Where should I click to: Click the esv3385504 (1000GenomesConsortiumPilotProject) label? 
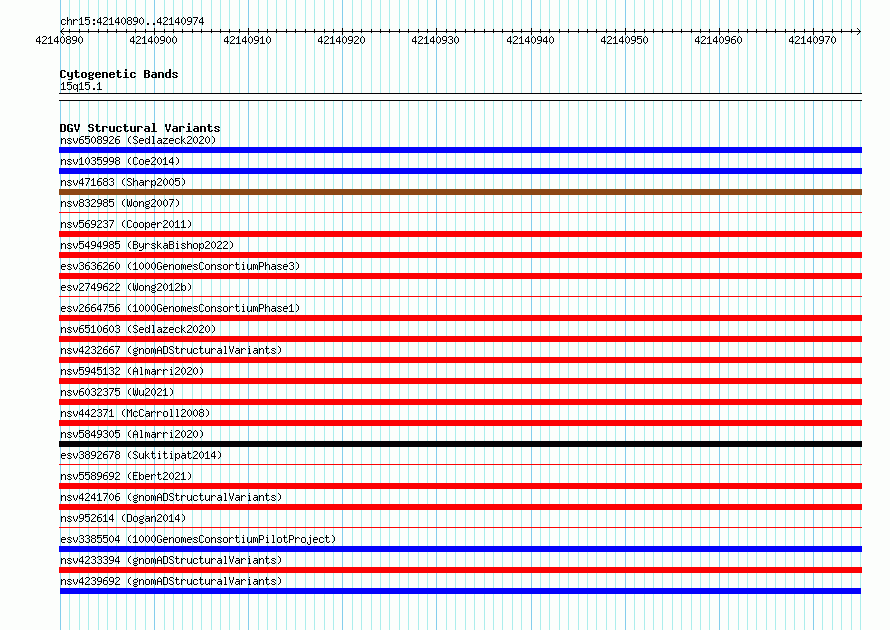[x=198, y=539]
